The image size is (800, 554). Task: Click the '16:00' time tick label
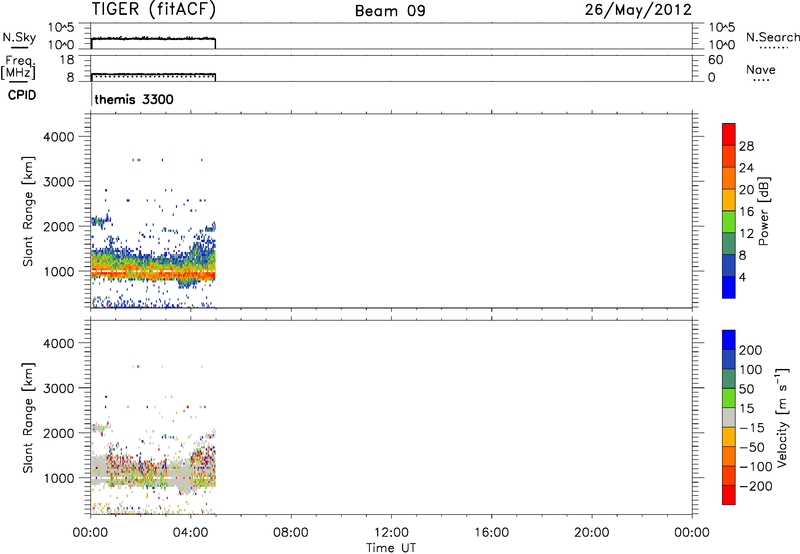click(x=491, y=533)
